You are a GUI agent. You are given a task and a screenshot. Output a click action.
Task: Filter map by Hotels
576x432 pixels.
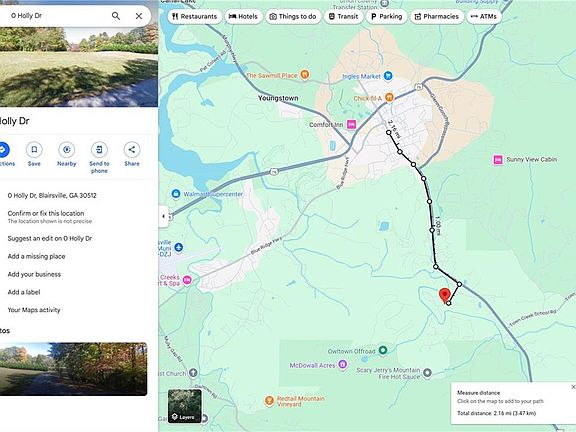tap(243, 17)
